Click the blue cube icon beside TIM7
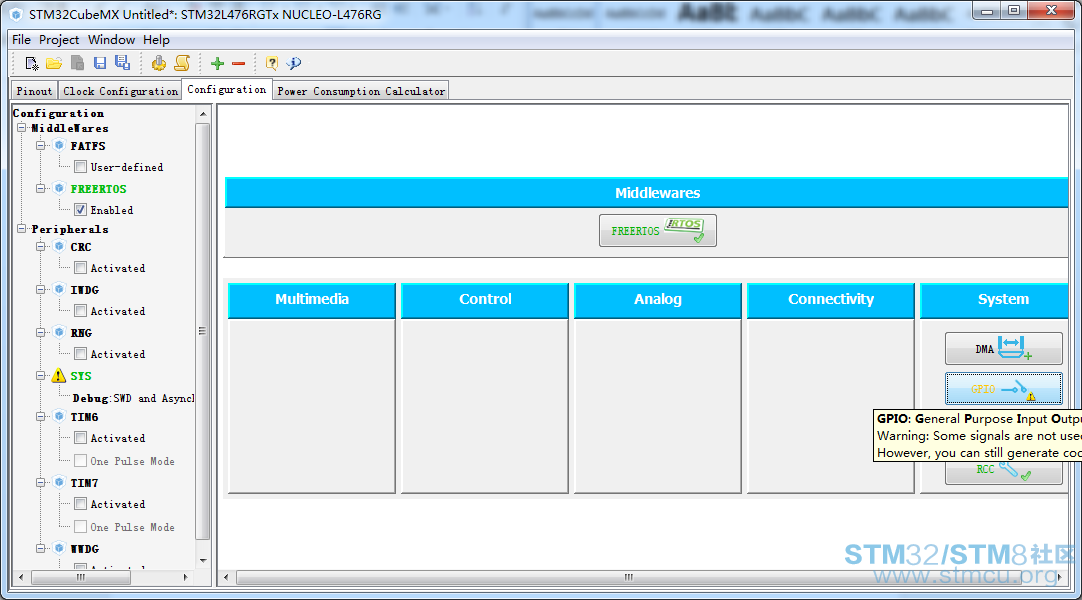 point(59,483)
